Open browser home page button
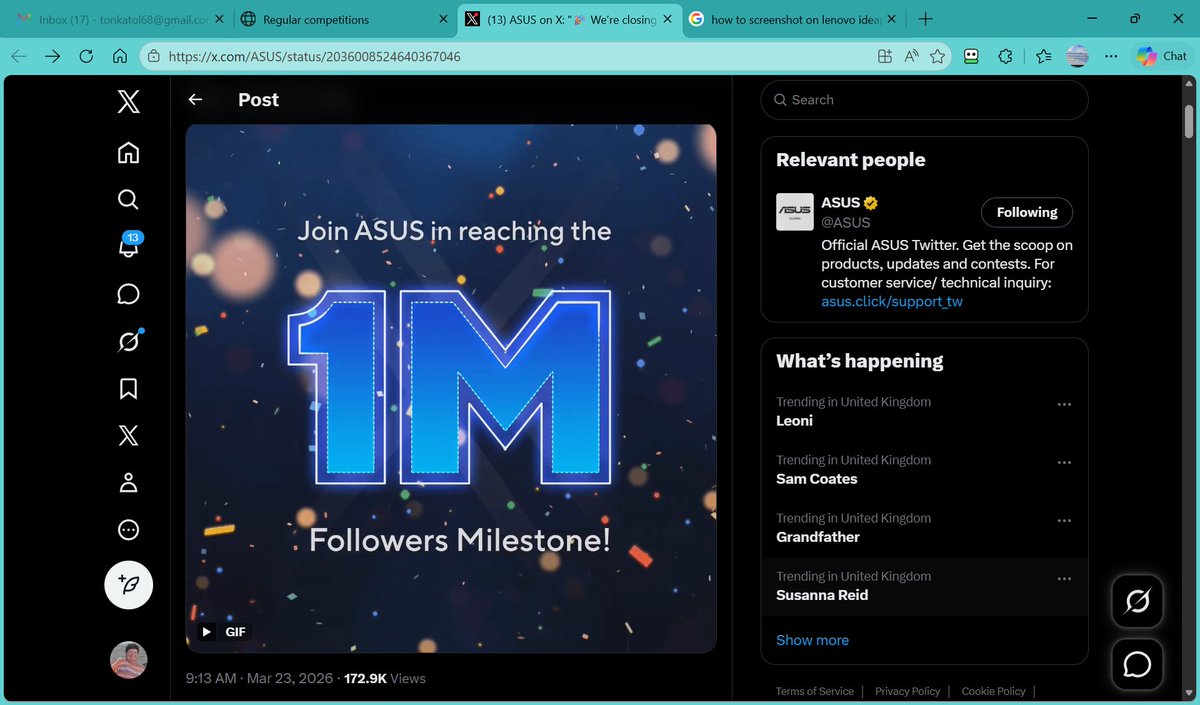Image resolution: width=1200 pixels, height=705 pixels. pos(120,57)
